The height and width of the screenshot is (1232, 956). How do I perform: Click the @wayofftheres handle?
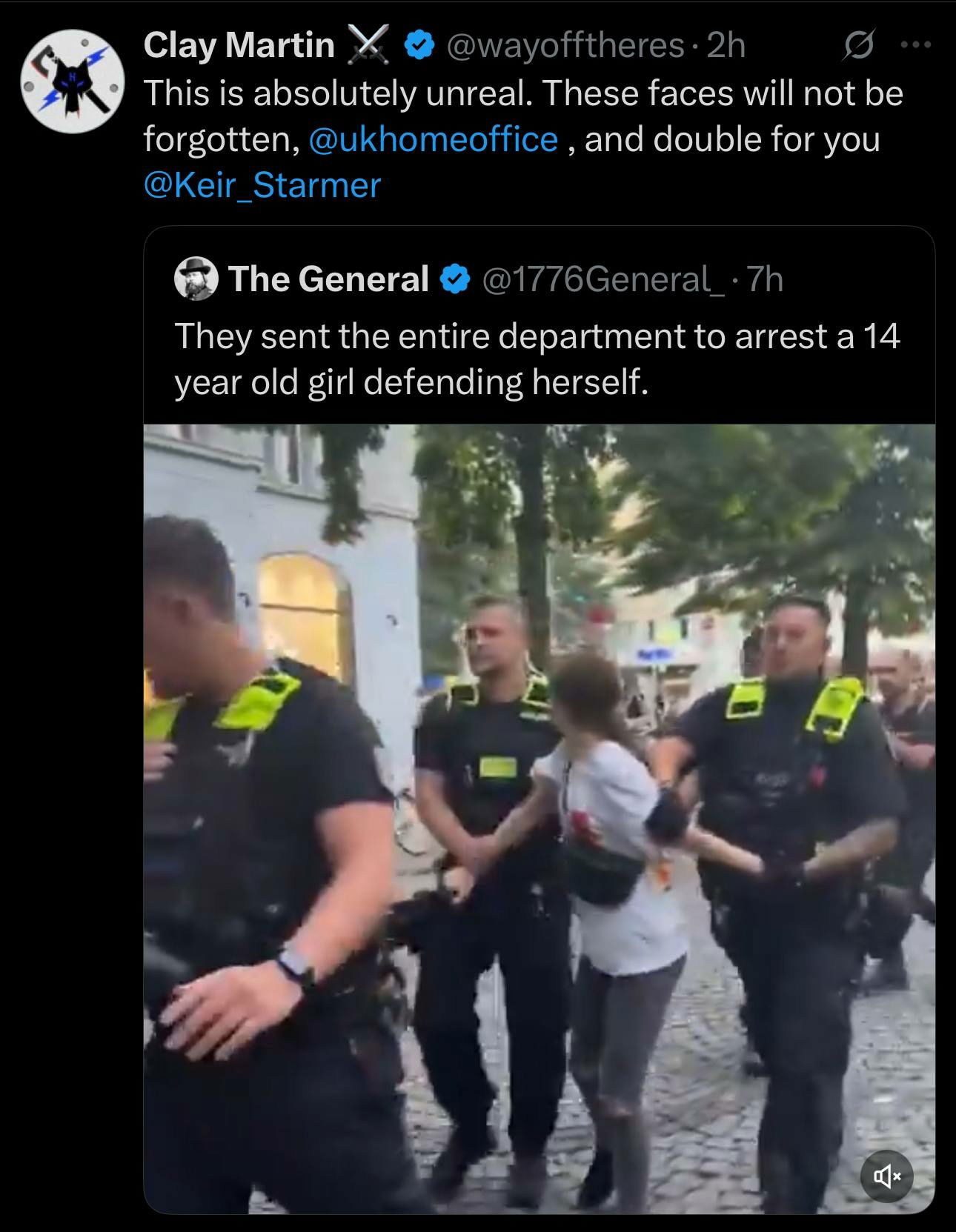(x=565, y=46)
